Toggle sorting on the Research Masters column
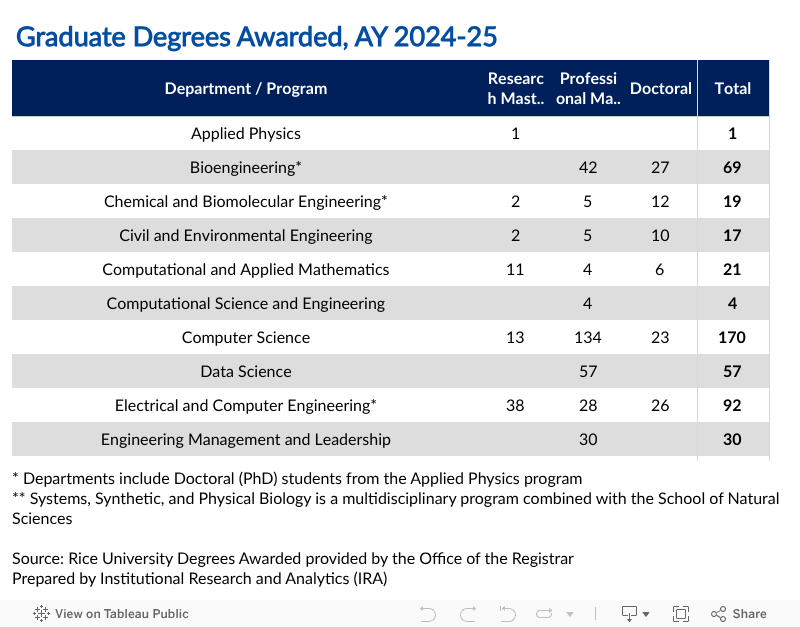Viewport: 800px width, 627px height. pos(515,88)
